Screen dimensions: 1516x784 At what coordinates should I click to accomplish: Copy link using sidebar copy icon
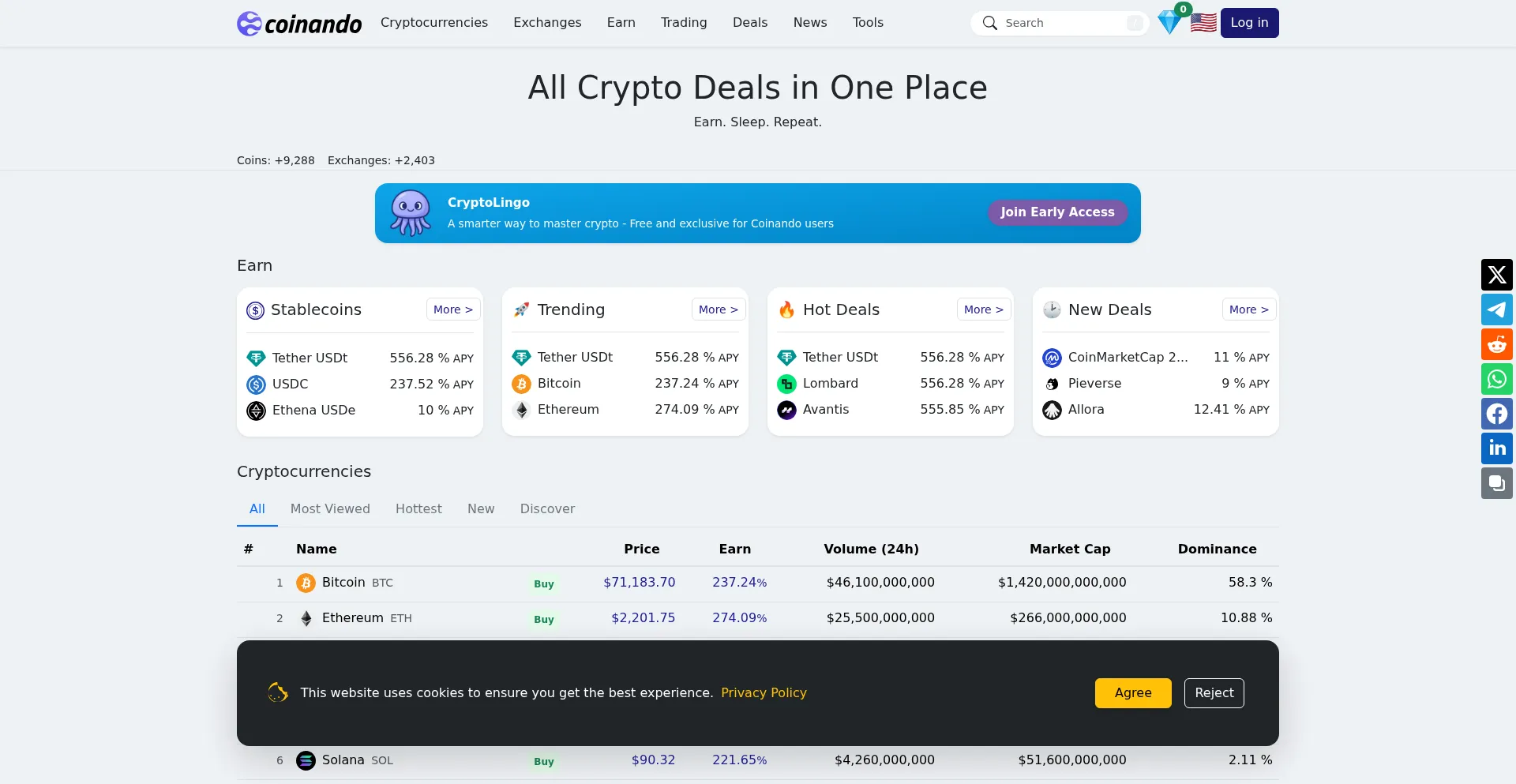point(1497,483)
